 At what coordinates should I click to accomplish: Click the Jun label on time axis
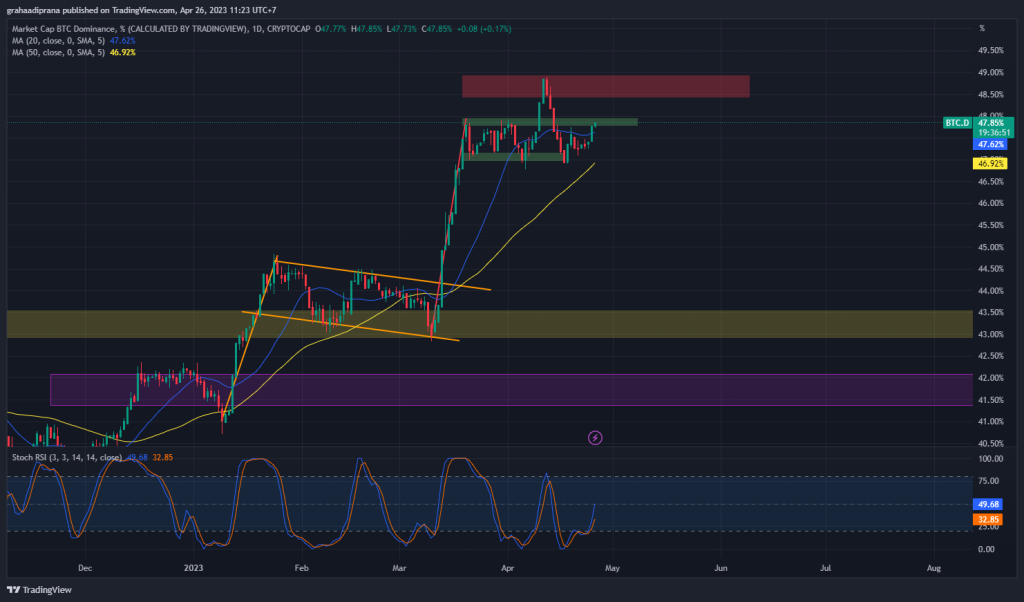pos(720,568)
